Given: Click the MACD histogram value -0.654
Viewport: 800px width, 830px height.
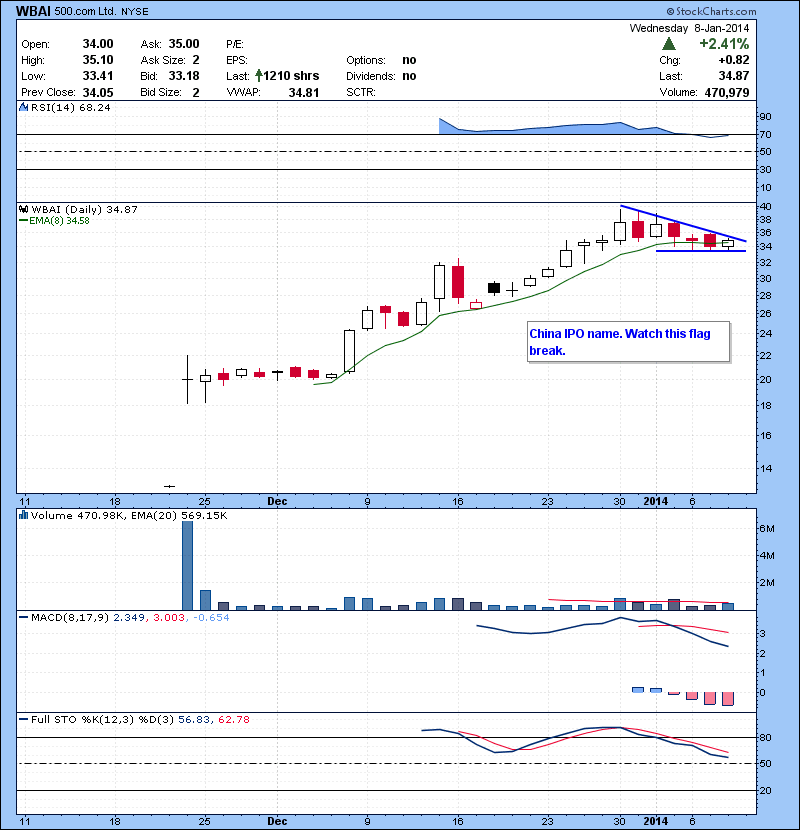Looking at the screenshot, I should point(211,617).
